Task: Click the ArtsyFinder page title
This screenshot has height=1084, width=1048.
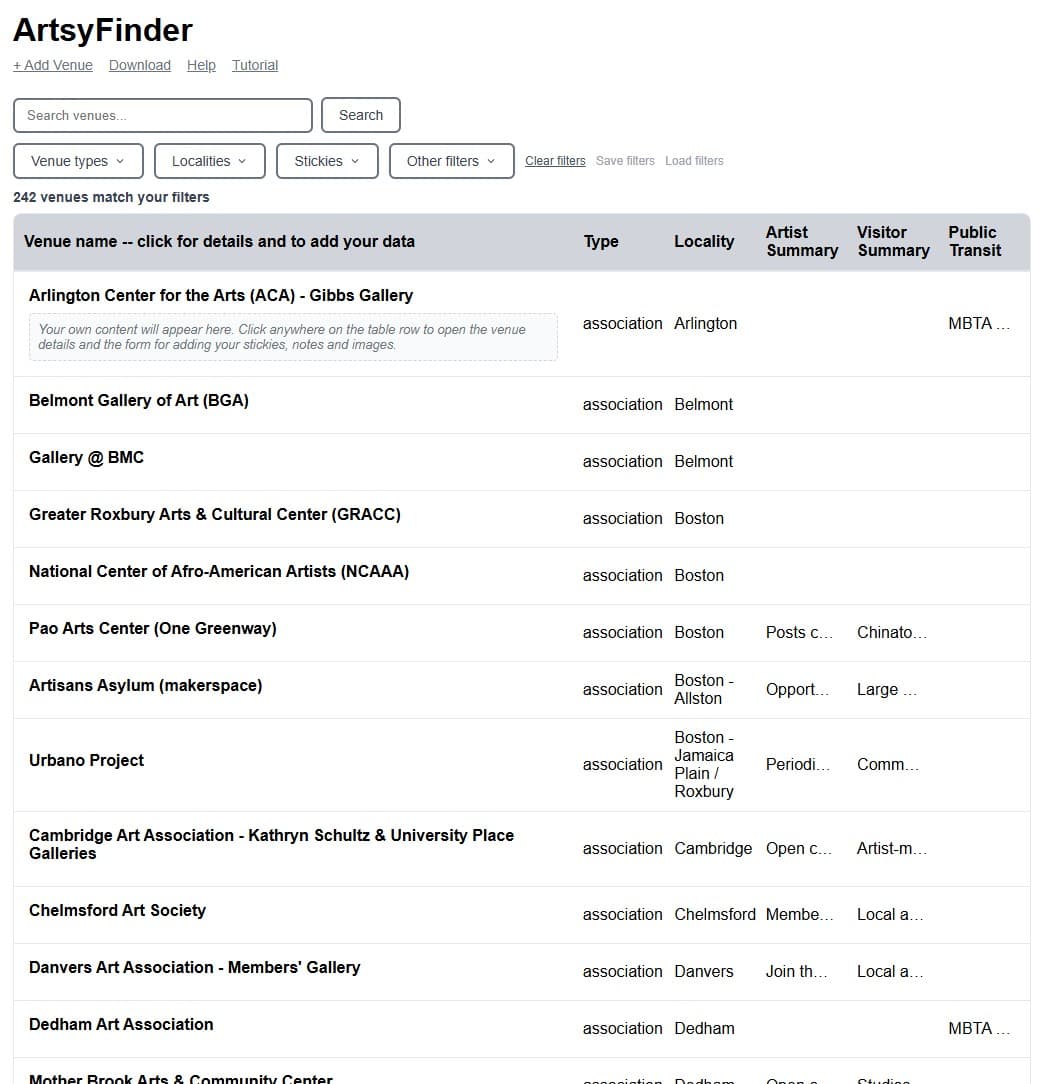Action: tap(102, 30)
